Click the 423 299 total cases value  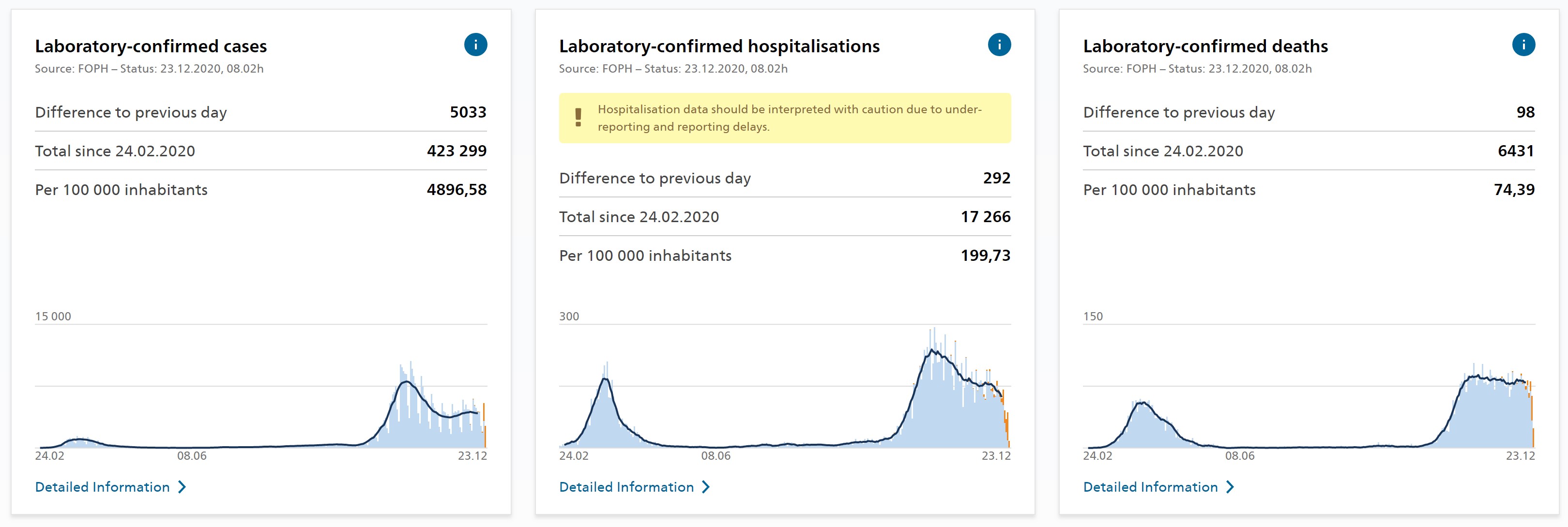[457, 151]
